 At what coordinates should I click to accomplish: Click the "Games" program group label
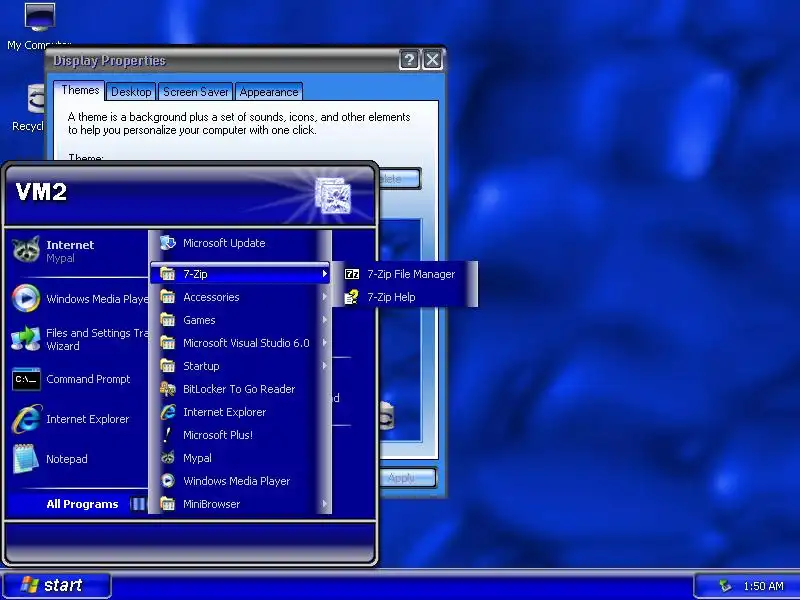tap(199, 320)
